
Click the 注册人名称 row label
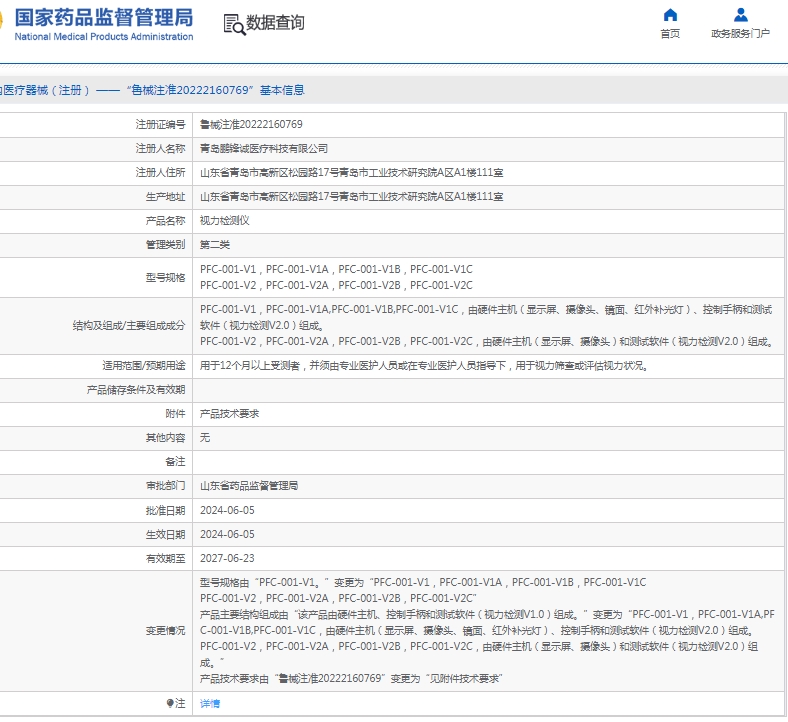coord(160,148)
